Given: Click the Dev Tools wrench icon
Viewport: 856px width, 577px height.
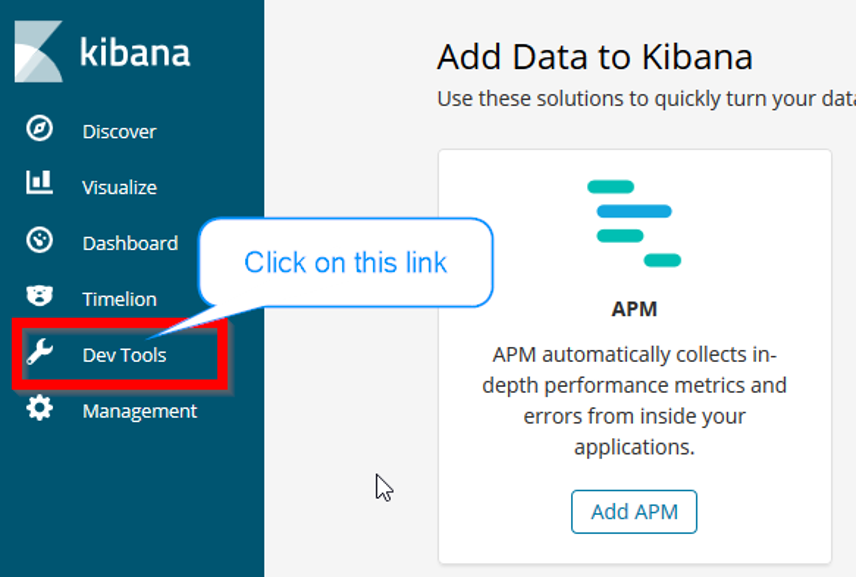Looking at the screenshot, I should (x=39, y=353).
